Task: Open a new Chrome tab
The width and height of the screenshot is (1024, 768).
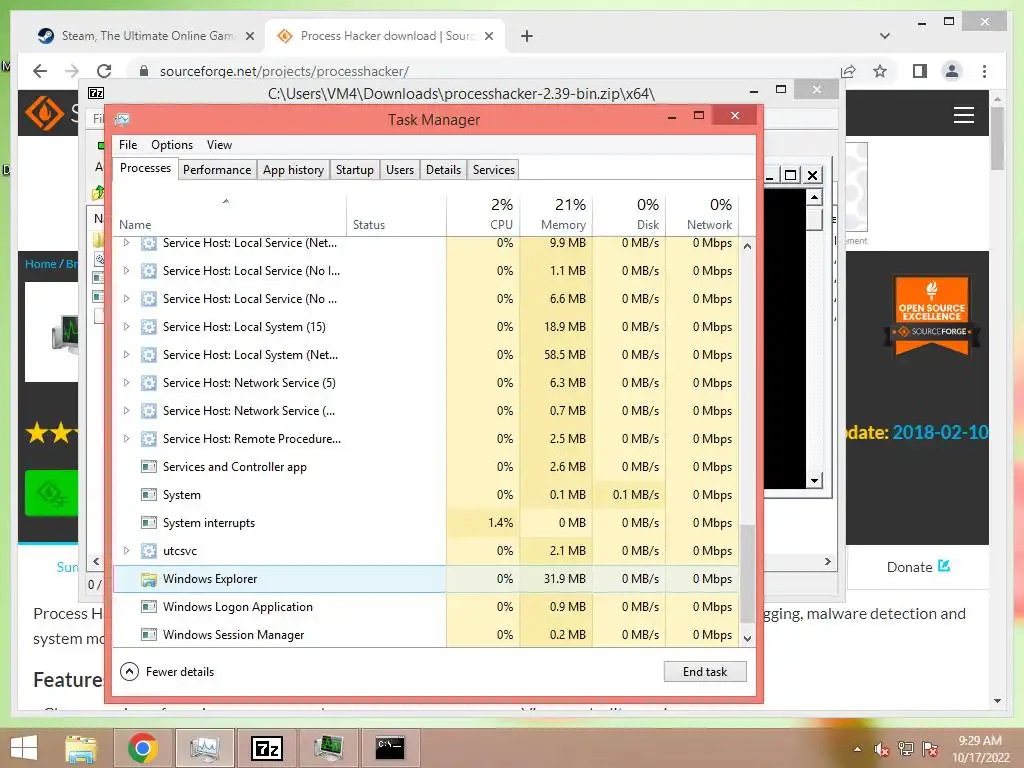Action: [527, 36]
